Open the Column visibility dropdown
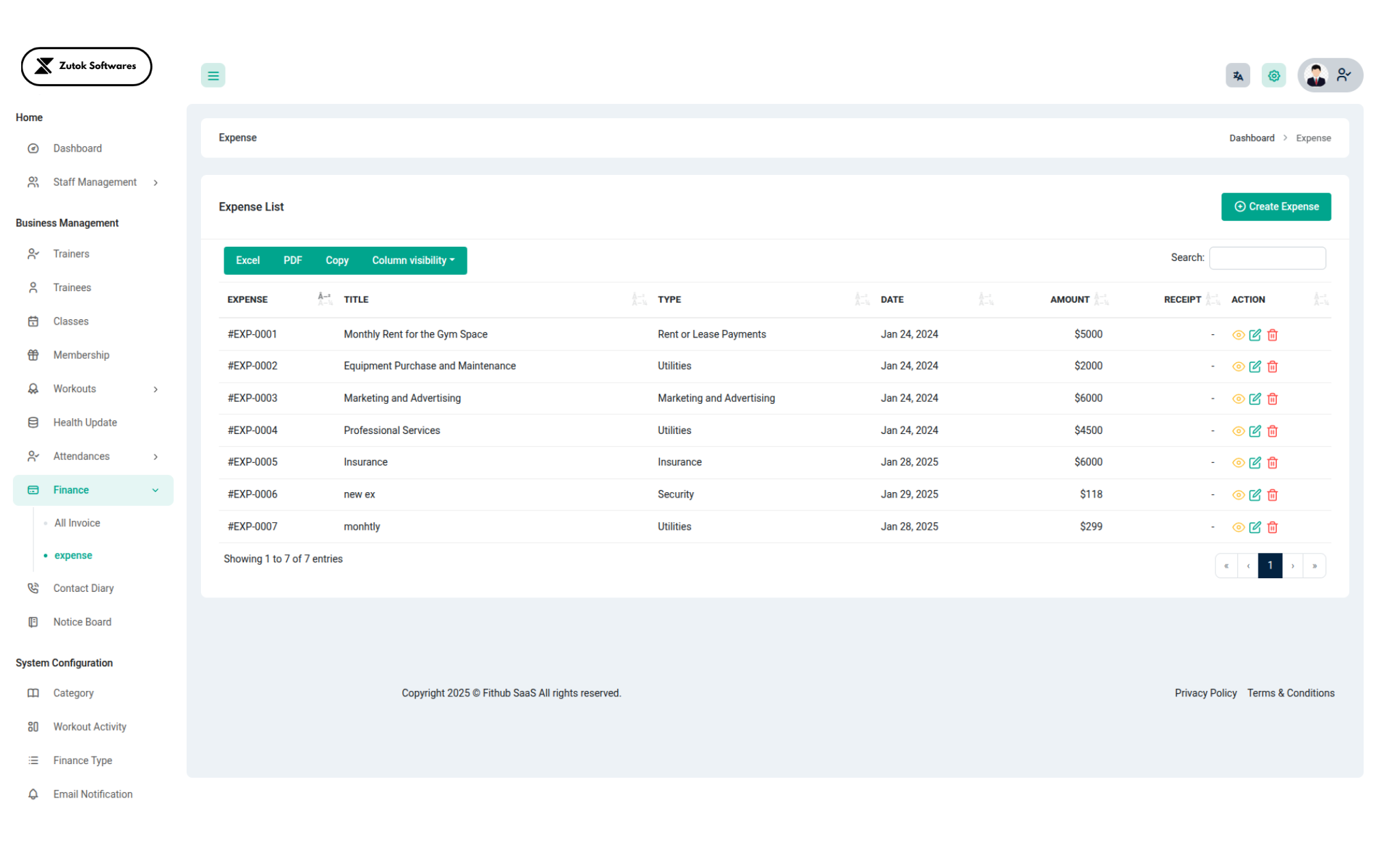Viewport: 1378px width, 868px height. [413, 260]
